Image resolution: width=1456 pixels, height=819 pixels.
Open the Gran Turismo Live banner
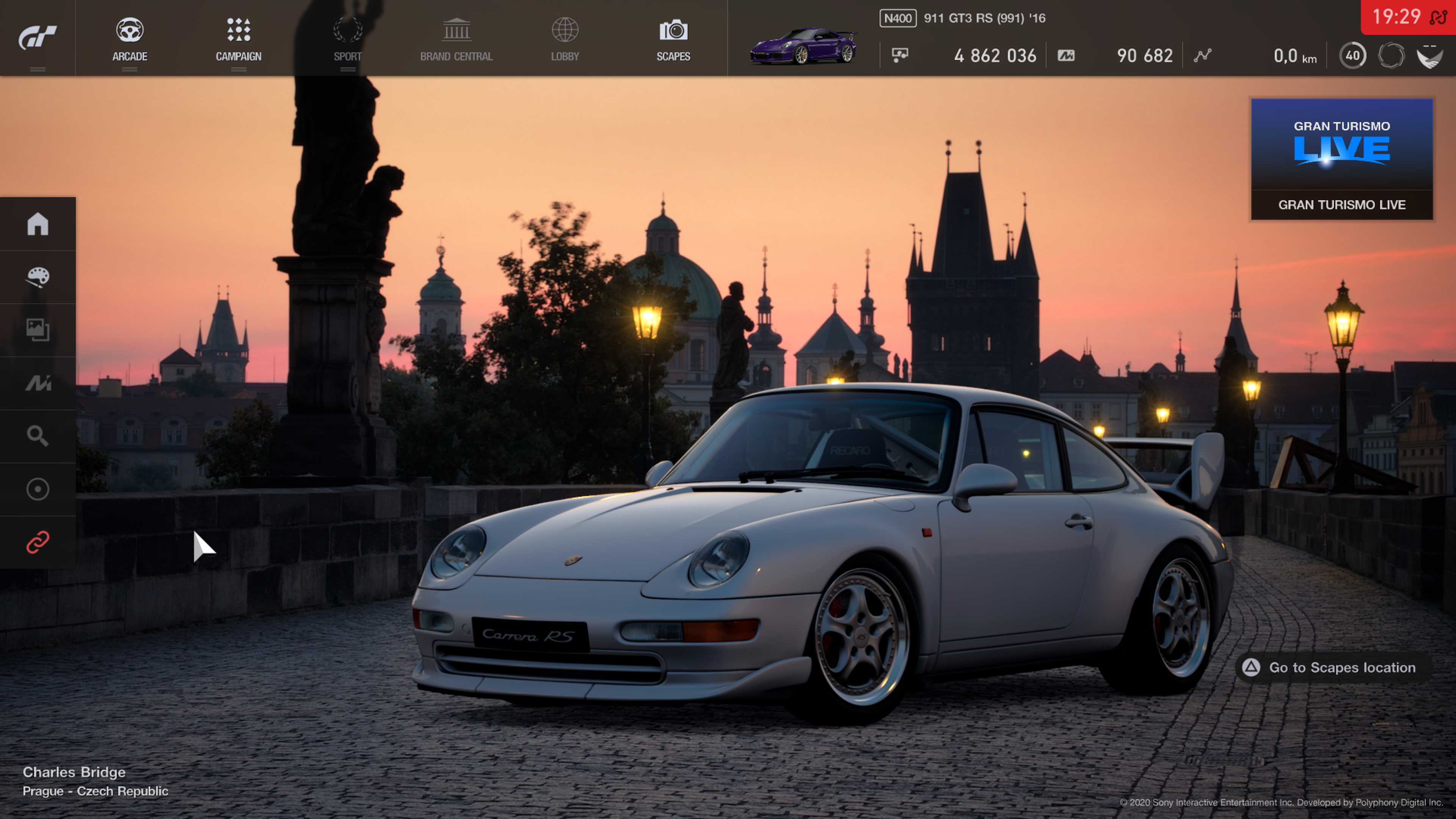coord(1342,159)
